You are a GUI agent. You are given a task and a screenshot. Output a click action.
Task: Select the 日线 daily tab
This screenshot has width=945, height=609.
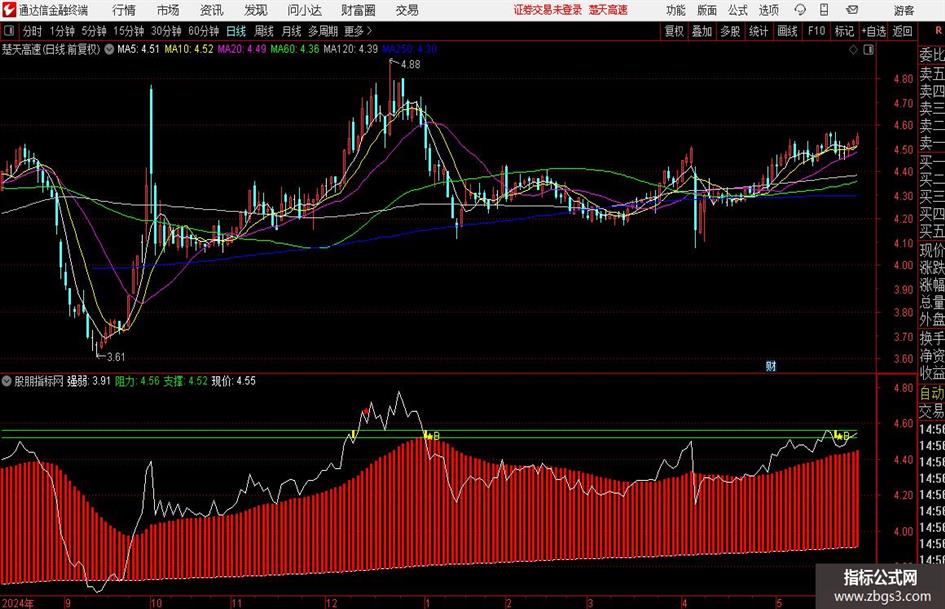point(236,31)
